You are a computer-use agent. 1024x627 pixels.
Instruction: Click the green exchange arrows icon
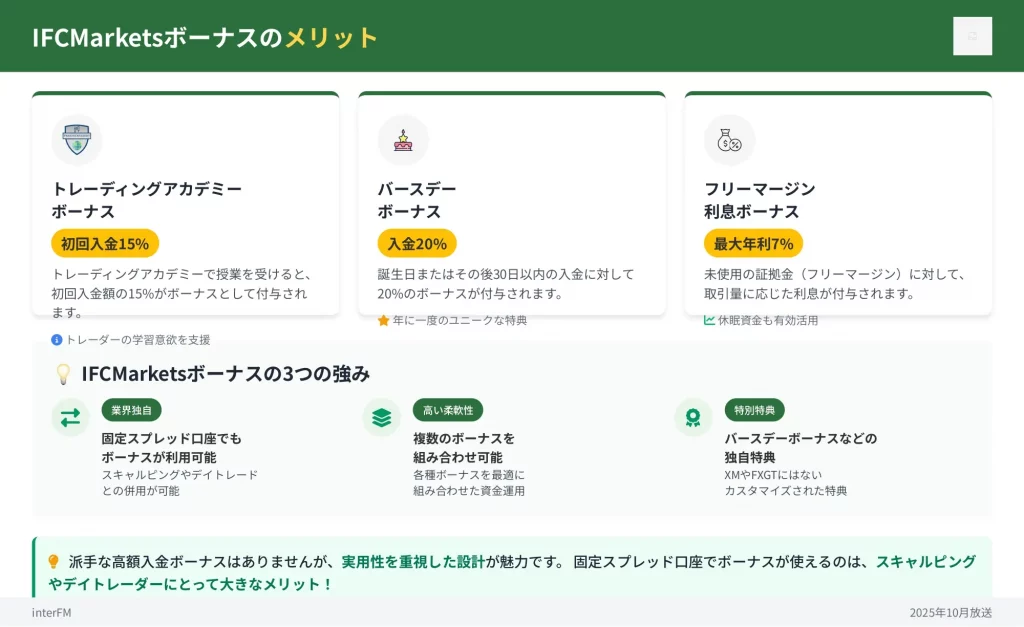click(70, 417)
